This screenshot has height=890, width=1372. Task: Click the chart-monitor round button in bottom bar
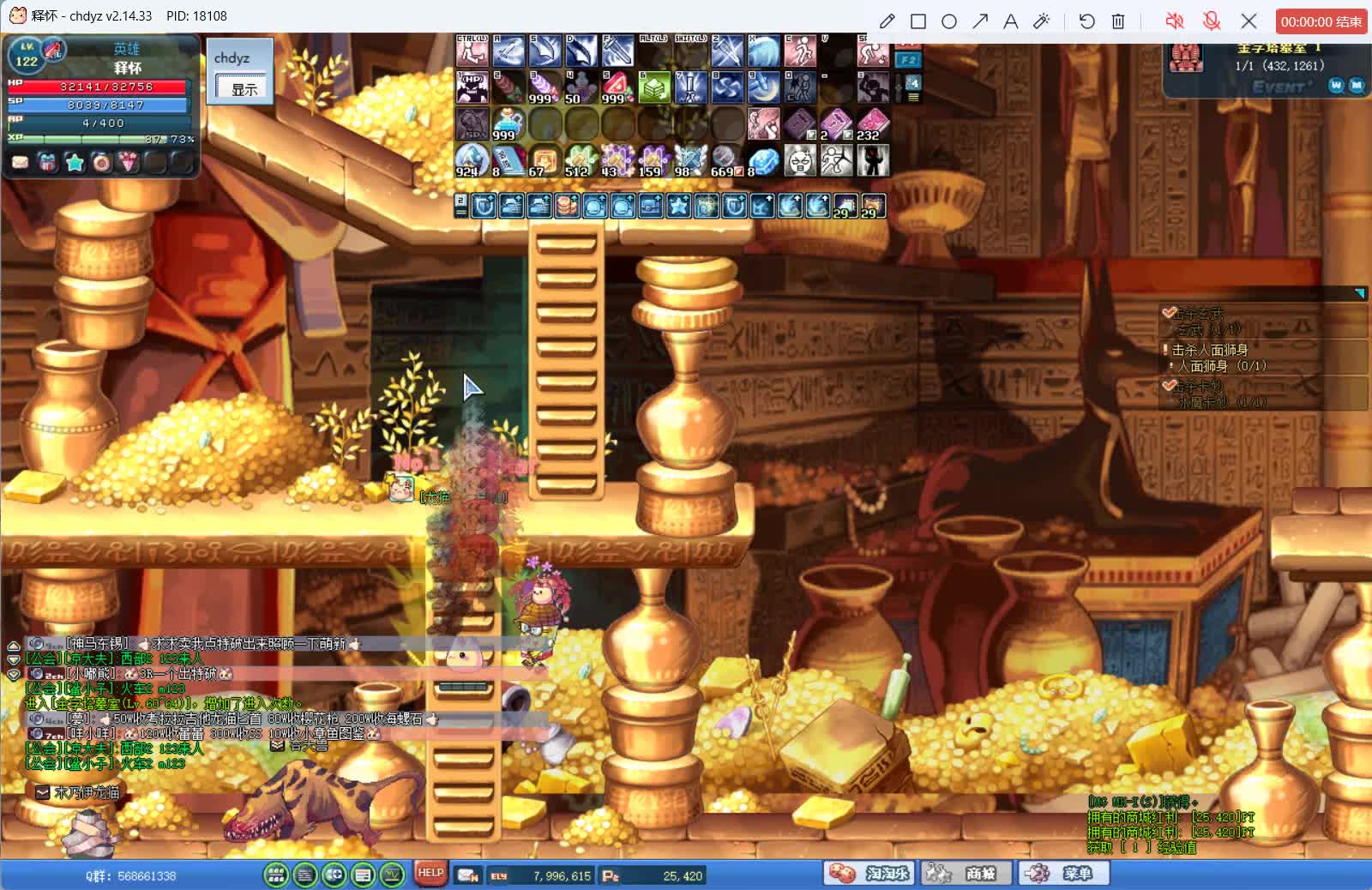coord(392,875)
